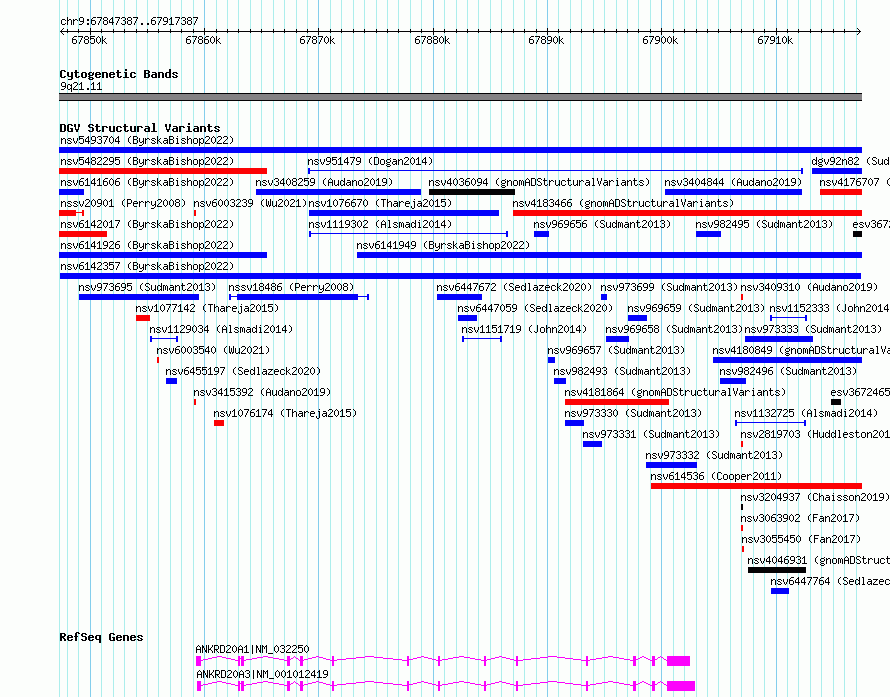Open nsv6447672 (Sedlazeck2020) variant label
Viewport: 890px width, 697px height.
514,287
